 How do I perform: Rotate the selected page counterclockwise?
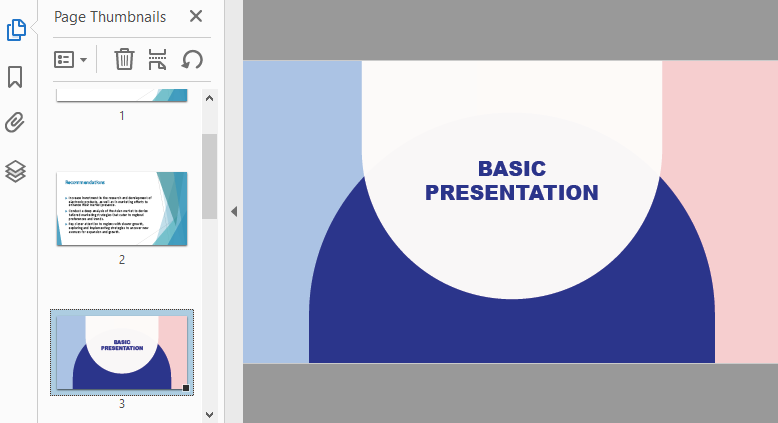click(x=192, y=59)
